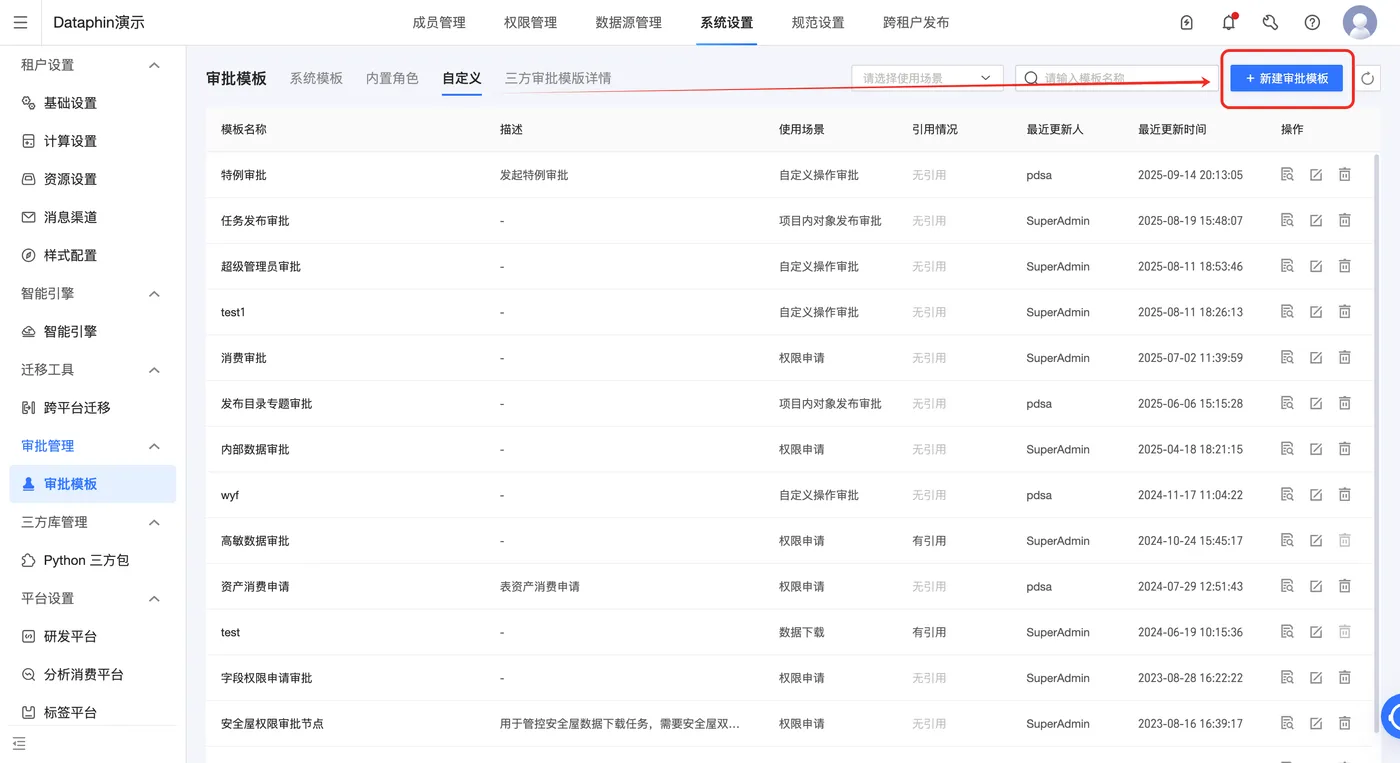Open the notification bell
The height and width of the screenshot is (763, 1400).
[x=1229, y=22]
